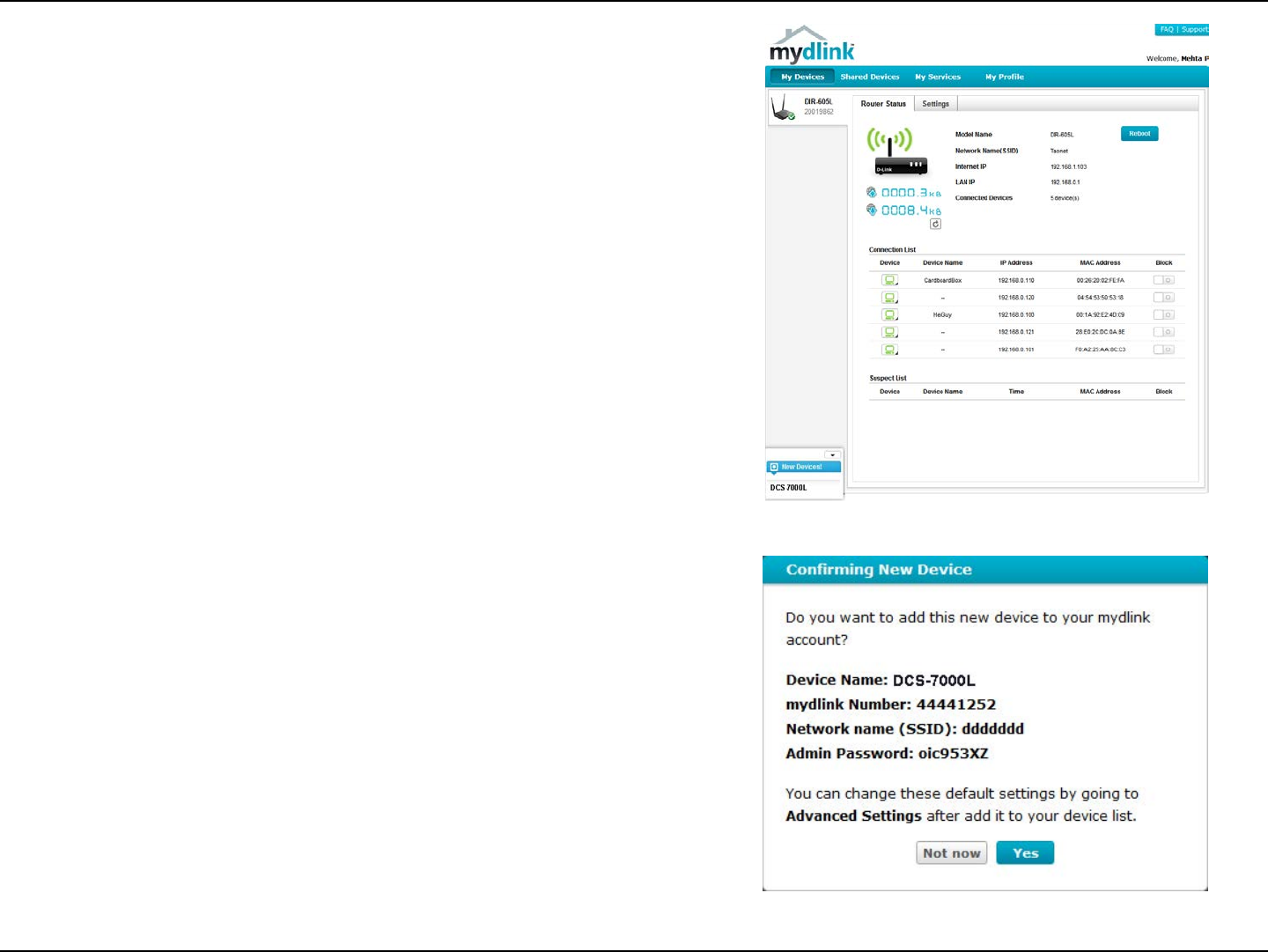This screenshot has width=1268, height=952.
Task: Click MAC address 28:E0:2C:DC:0A:9E
Action: (x=1100, y=332)
